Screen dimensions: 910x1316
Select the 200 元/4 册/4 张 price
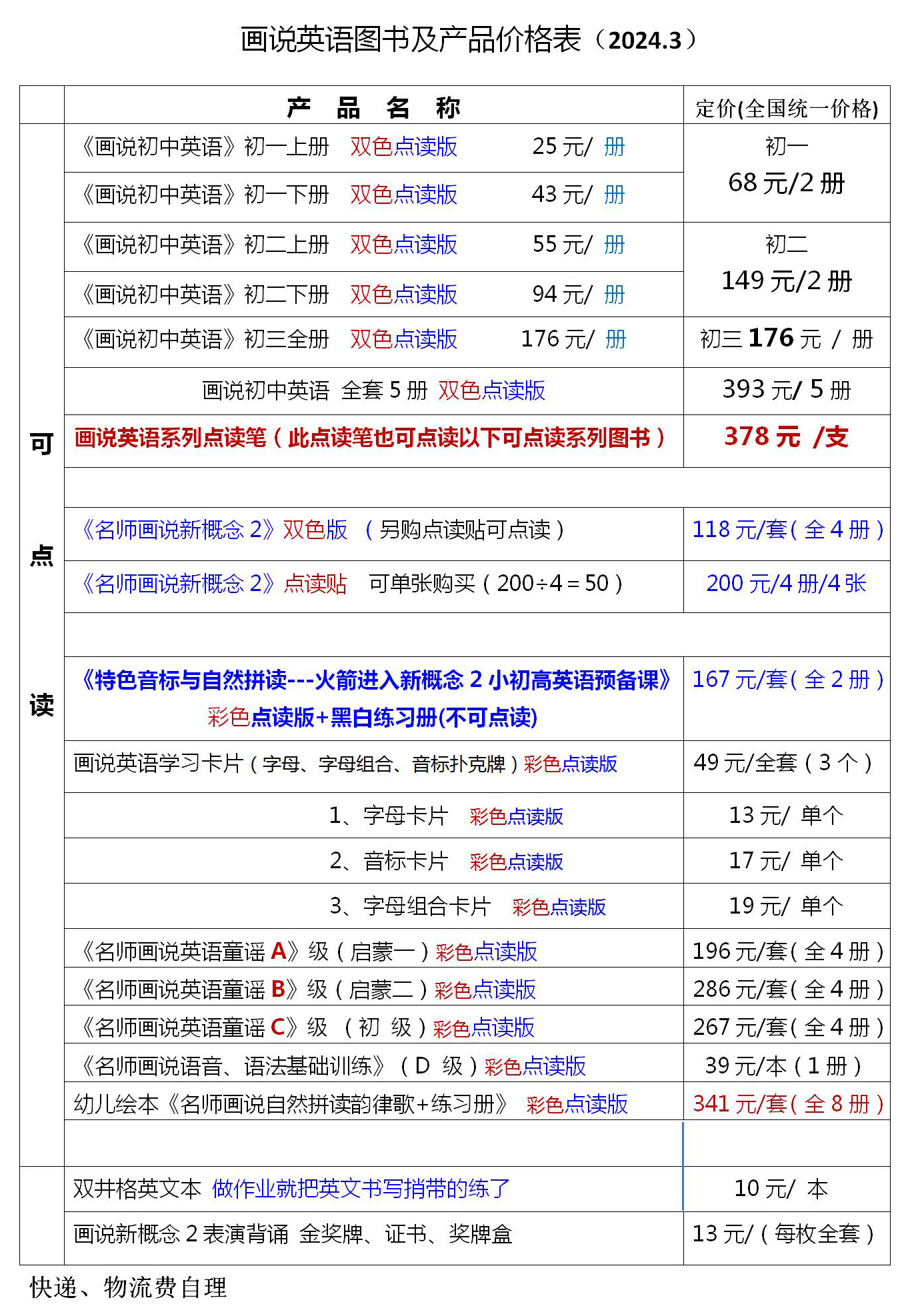[787, 583]
